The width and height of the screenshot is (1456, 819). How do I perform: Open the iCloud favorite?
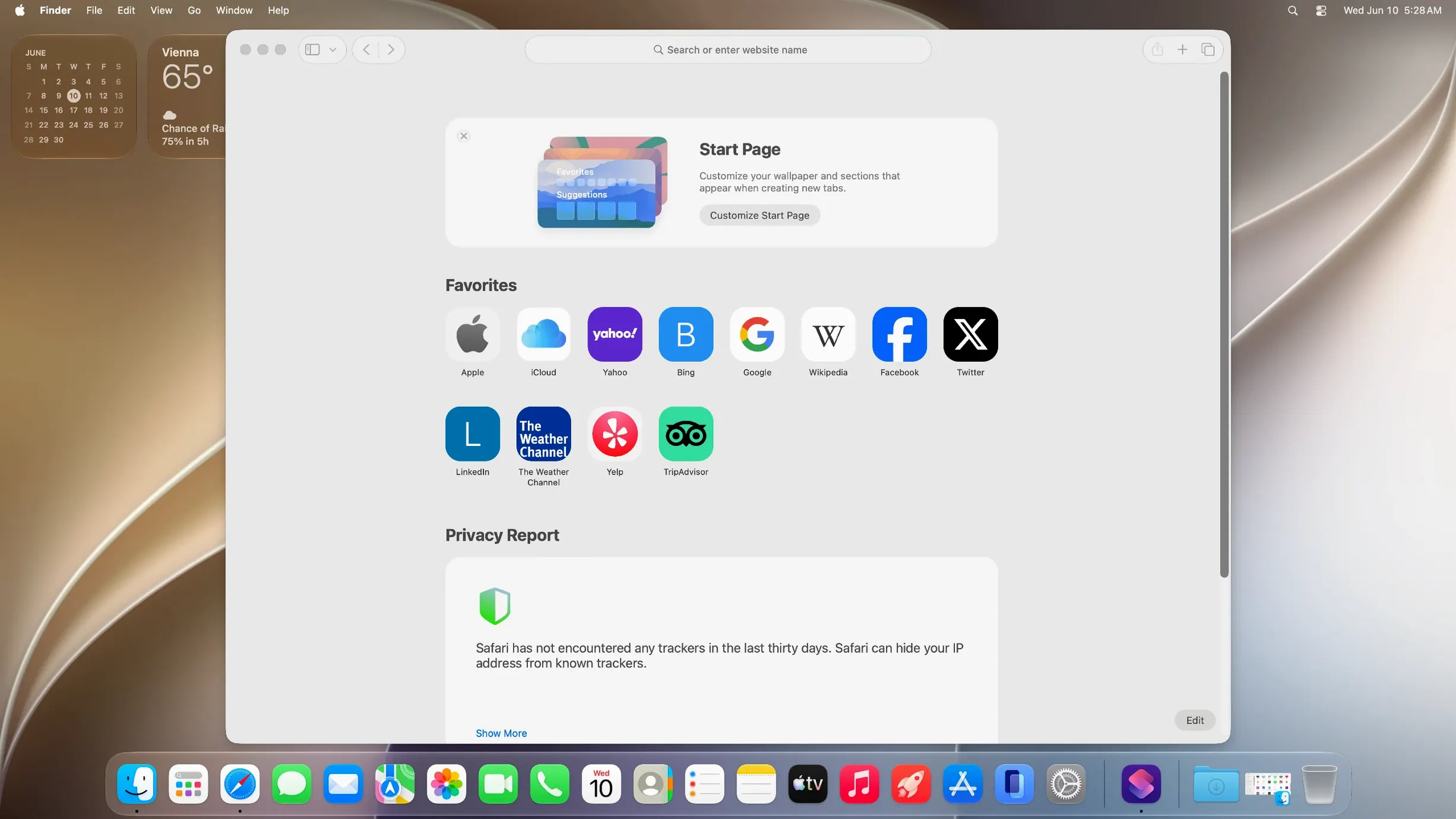click(543, 334)
